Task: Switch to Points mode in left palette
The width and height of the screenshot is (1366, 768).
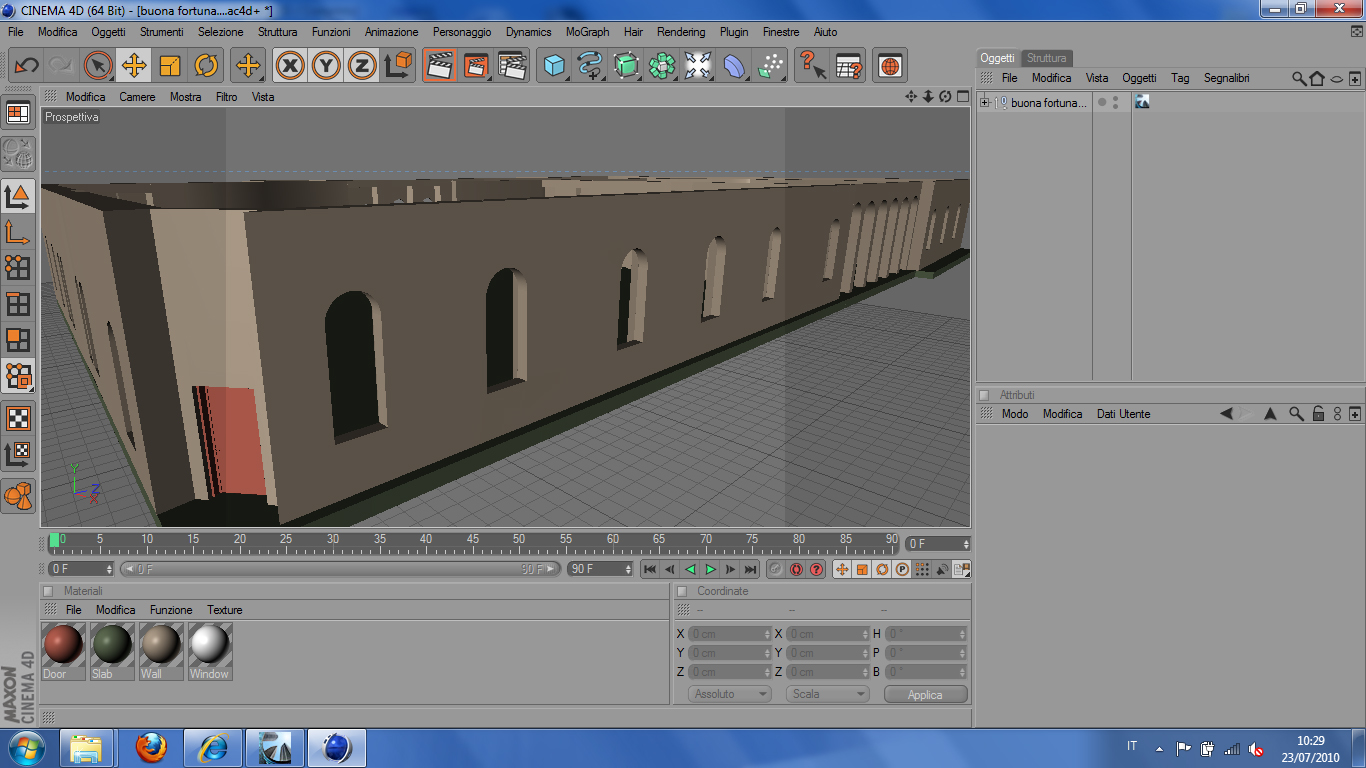Action: pyautogui.click(x=18, y=268)
